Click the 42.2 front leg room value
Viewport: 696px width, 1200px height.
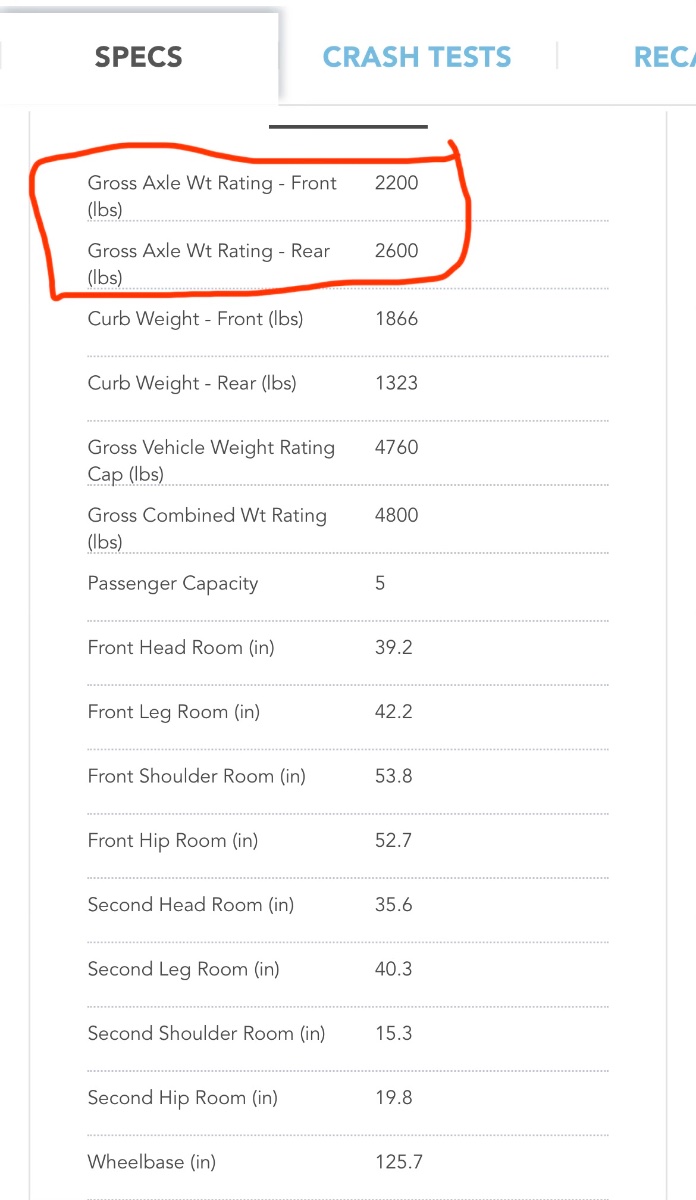pyautogui.click(x=393, y=712)
